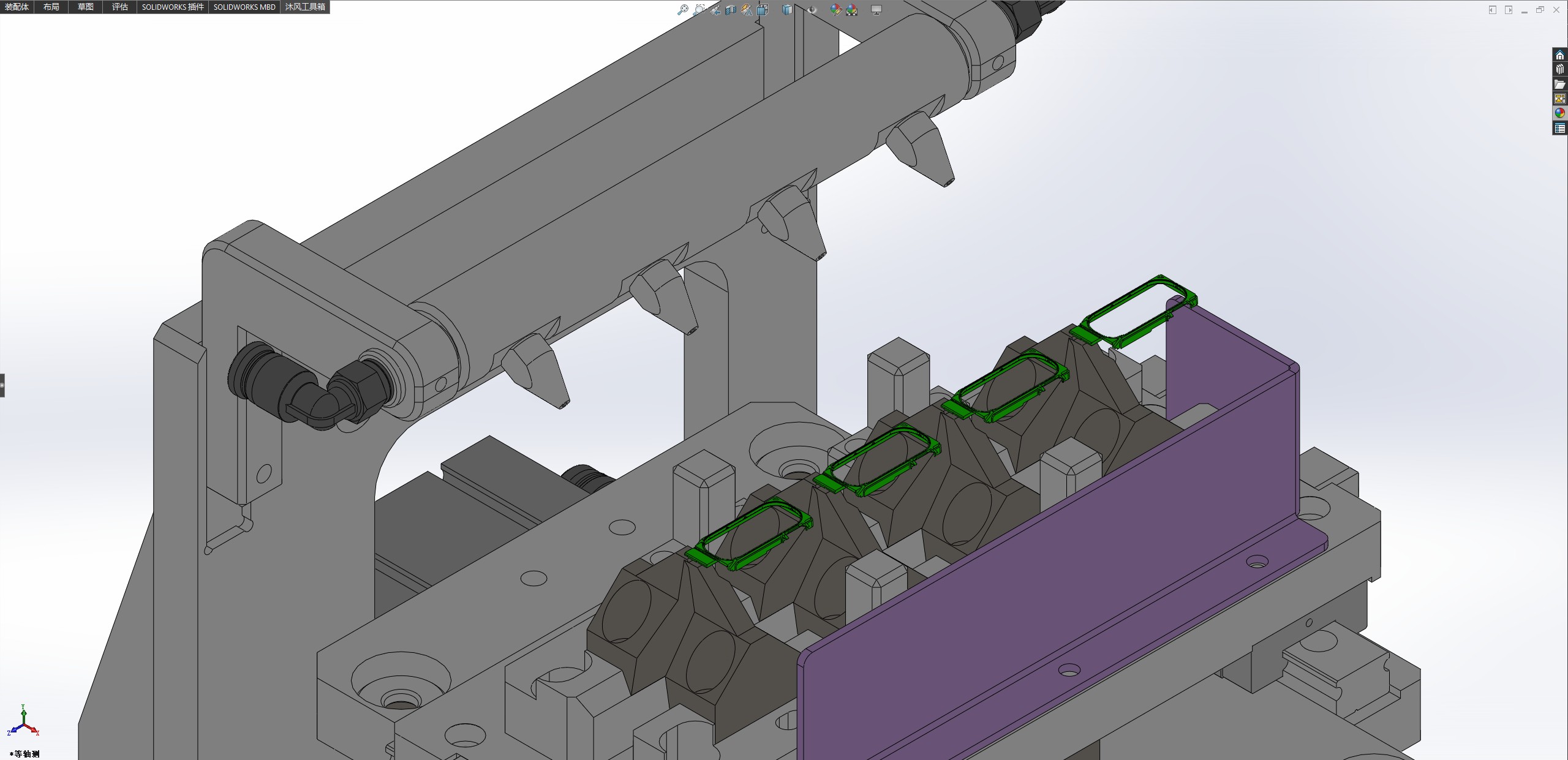
Task: Toggle Hide/Show Items eye icon
Action: point(812,10)
